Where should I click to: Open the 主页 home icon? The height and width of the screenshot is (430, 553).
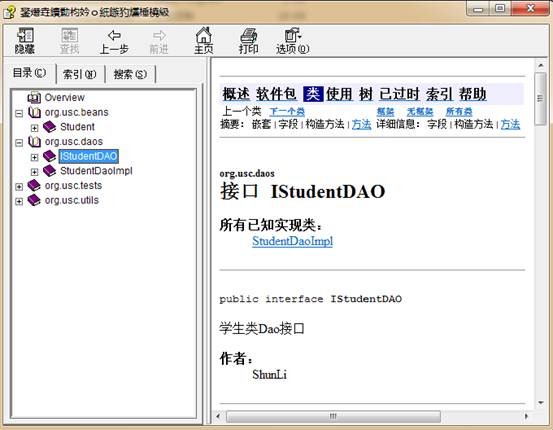tap(203, 35)
